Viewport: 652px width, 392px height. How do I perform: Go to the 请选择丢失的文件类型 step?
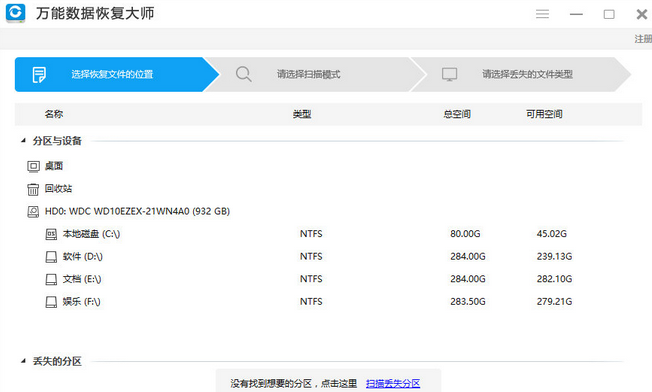pyautogui.click(x=521, y=74)
